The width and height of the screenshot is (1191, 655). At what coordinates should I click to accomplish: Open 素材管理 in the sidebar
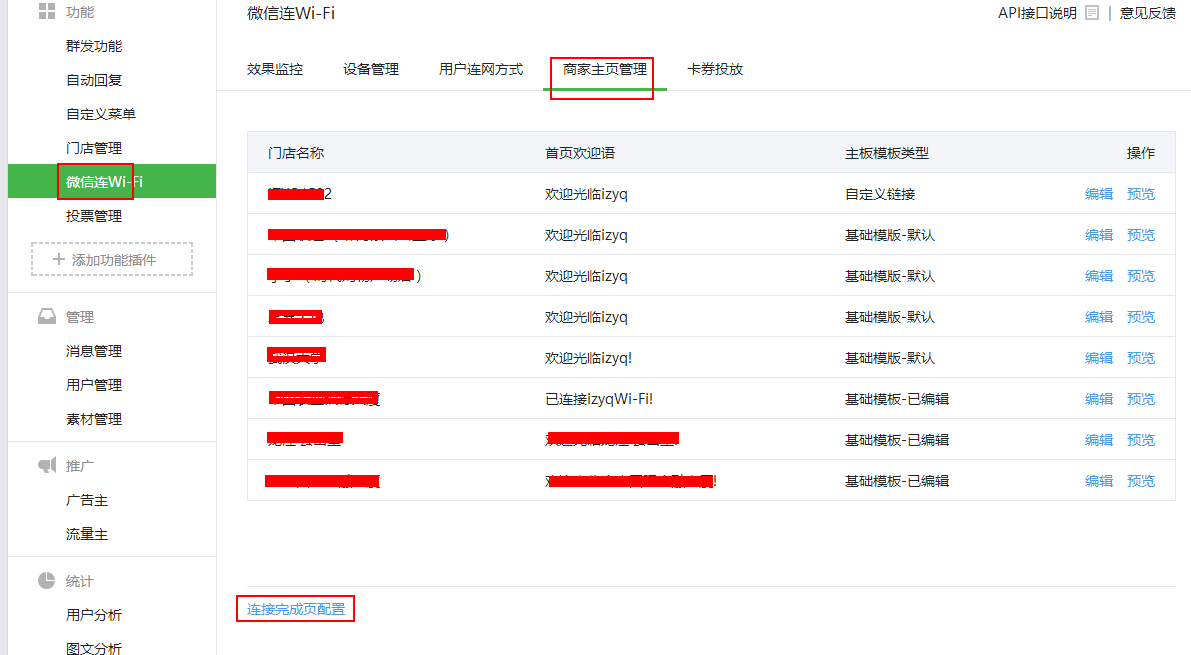(94, 419)
